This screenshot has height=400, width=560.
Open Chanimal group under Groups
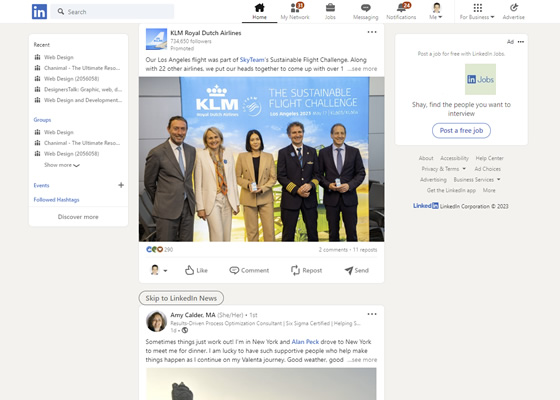coord(82,143)
